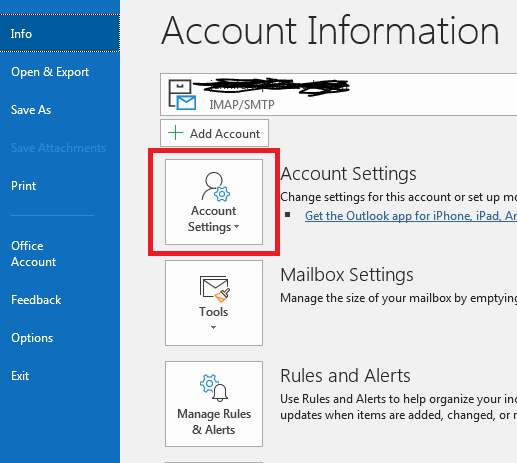Click the gear and bell Rules icon
Image resolution: width=517 pixels, height=463 pixels.
click(214, 388)
